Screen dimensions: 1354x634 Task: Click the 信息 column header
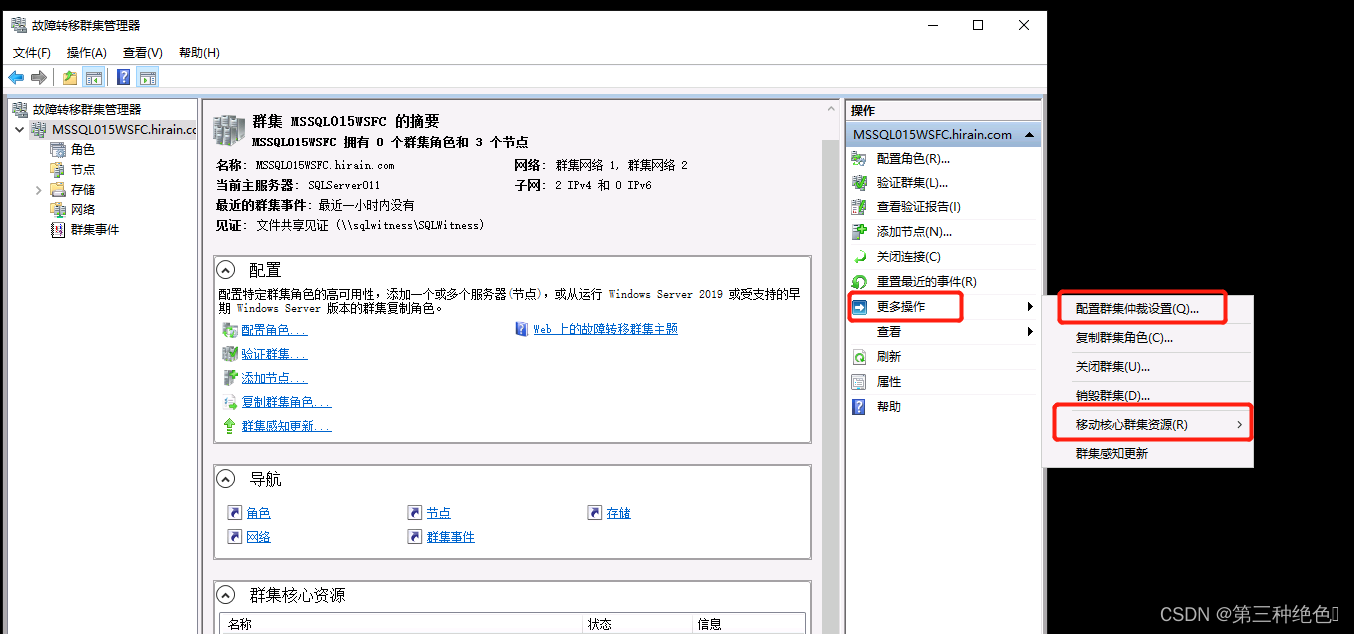749,624
